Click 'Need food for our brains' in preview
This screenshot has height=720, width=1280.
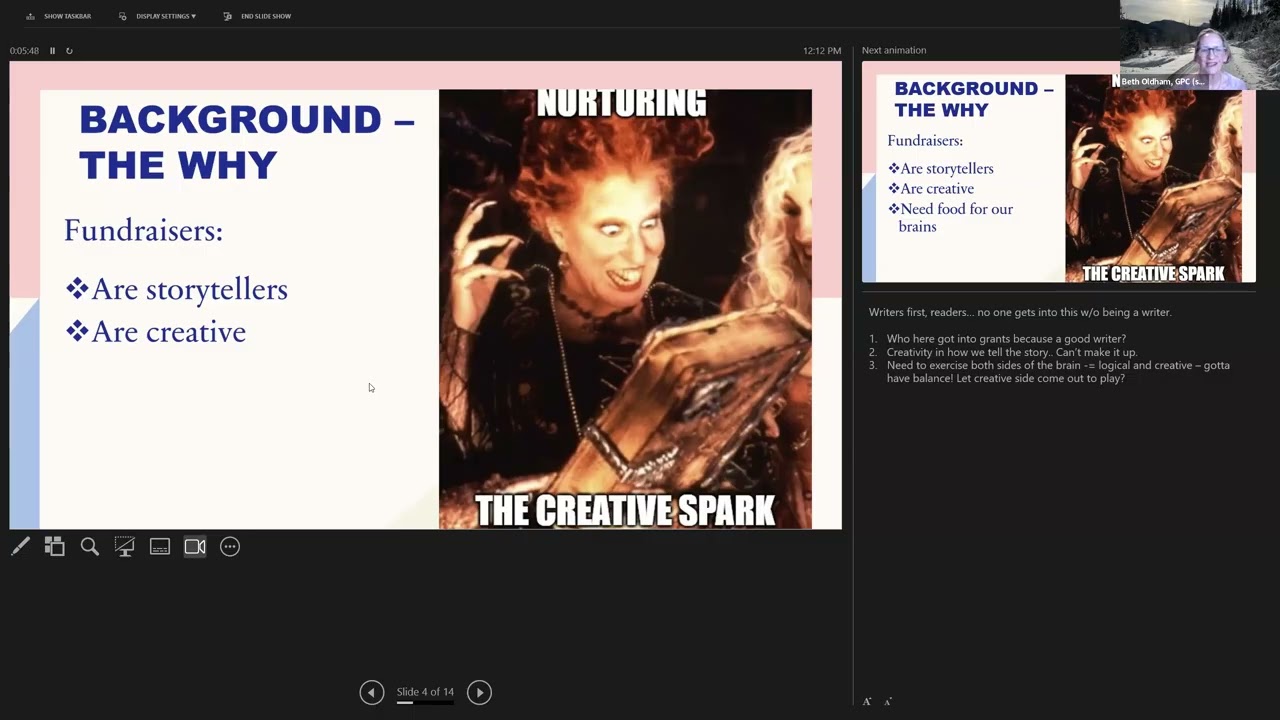tap(950, 217)
